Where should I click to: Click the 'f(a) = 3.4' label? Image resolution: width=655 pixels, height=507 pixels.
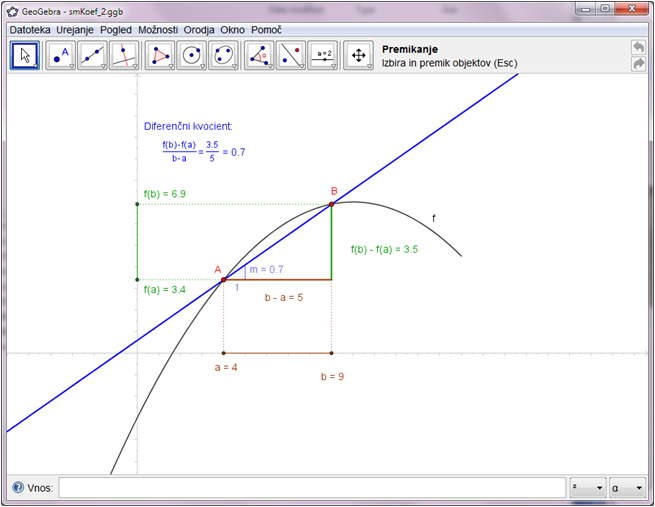[x=165, y=289]
